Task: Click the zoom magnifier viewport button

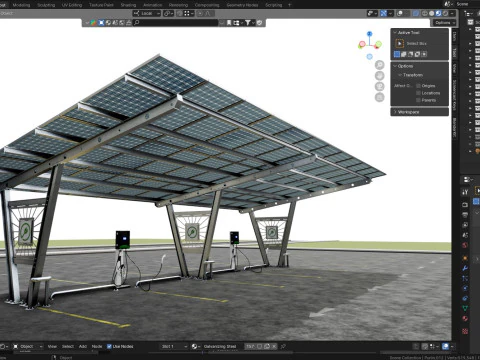Action: click(380, 65)
